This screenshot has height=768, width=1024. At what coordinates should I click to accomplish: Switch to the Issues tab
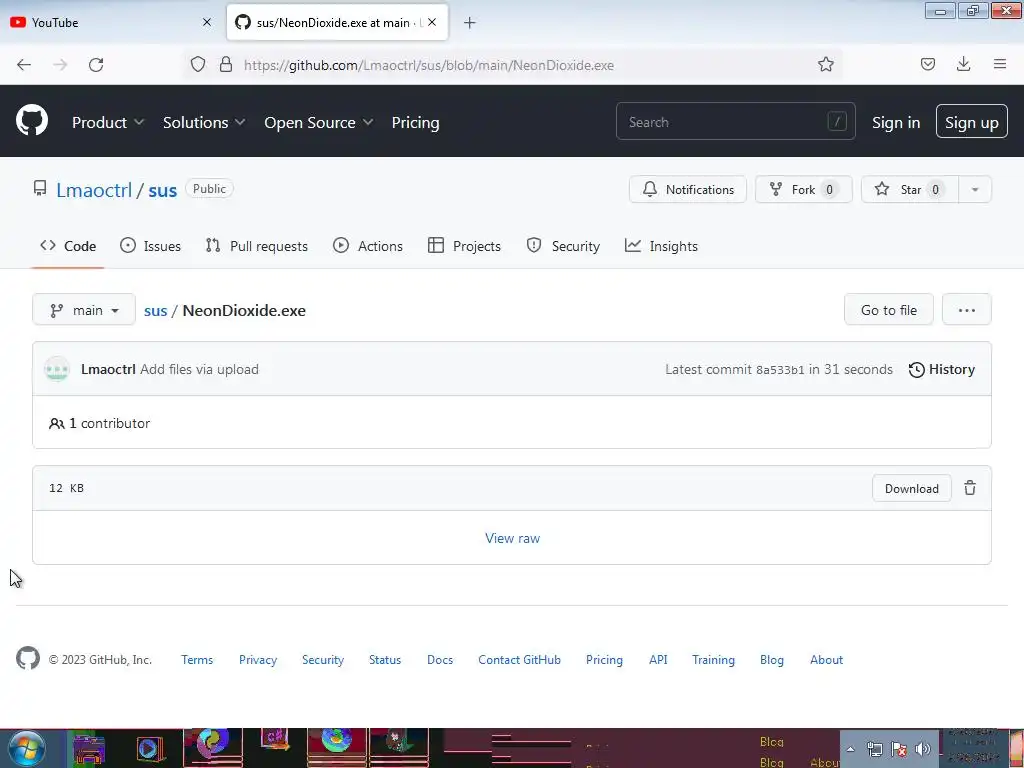pos(150,246)
